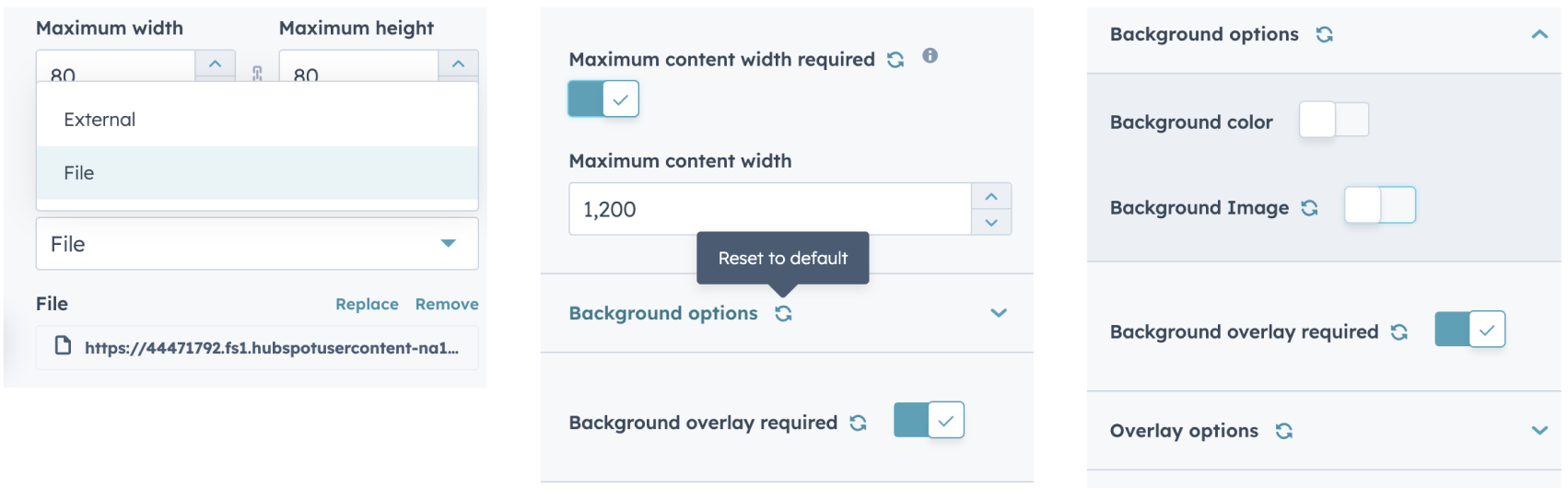Reset Background overlay required in the middle panel
Image resolution: width=1568 pixels, height=499 pixels.
pyautogui.click(x=859, y=423)
